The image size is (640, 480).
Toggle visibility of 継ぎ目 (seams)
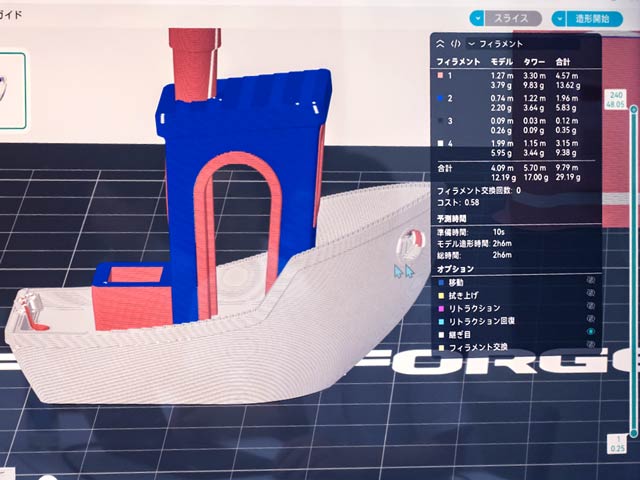tap(590, 331)
